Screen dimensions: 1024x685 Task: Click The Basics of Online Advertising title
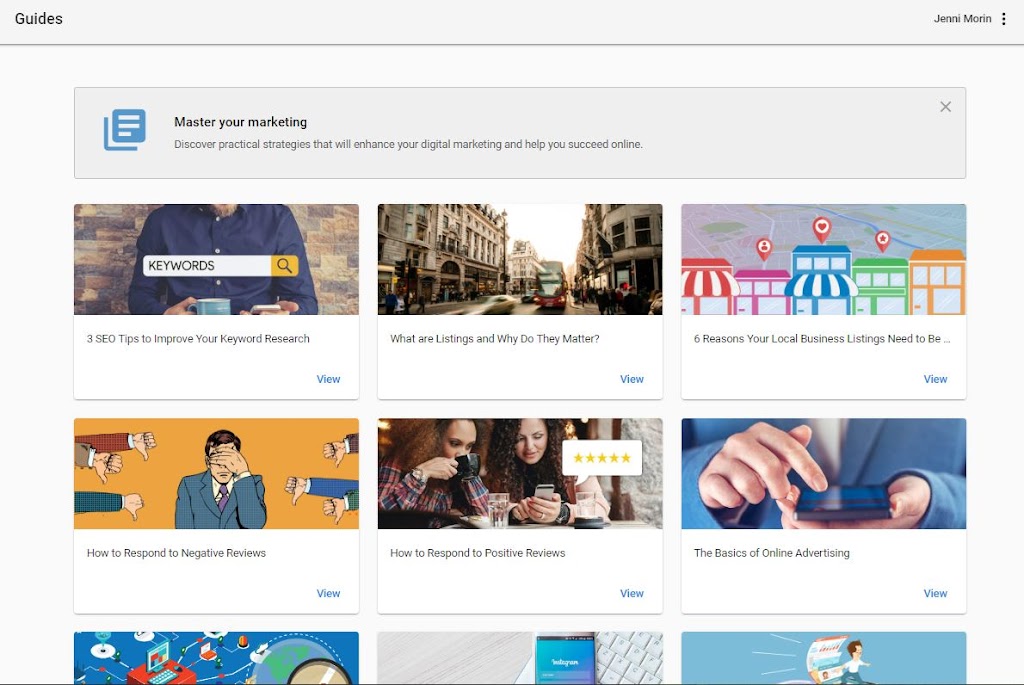[771, 552]
